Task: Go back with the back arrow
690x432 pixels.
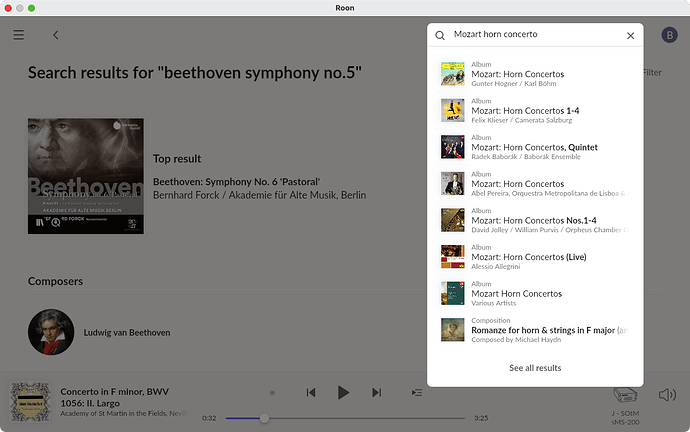Action: tap(56, 35)
